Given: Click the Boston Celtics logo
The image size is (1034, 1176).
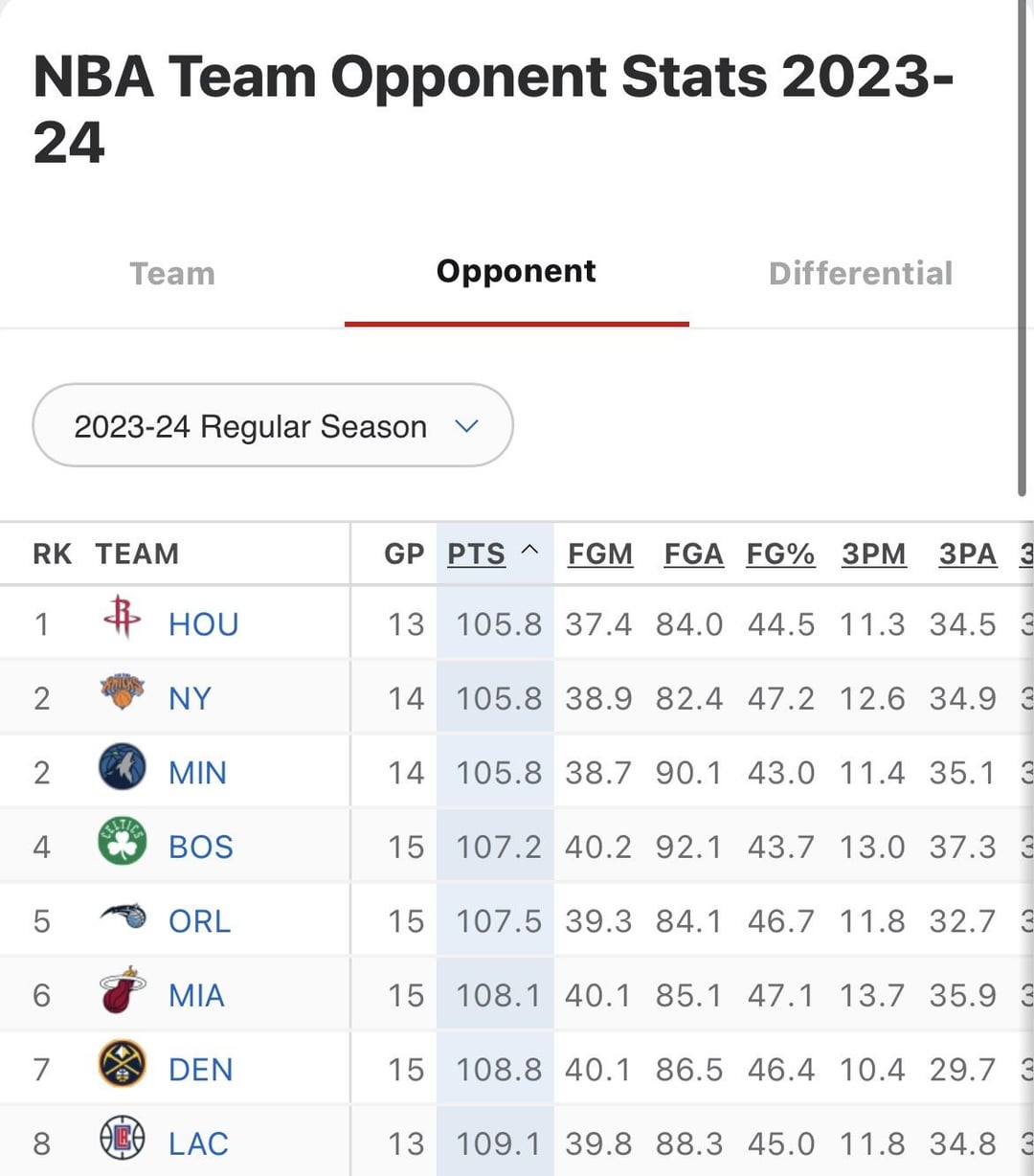Looking at the screenshot, I should click(x=122, y=842).
